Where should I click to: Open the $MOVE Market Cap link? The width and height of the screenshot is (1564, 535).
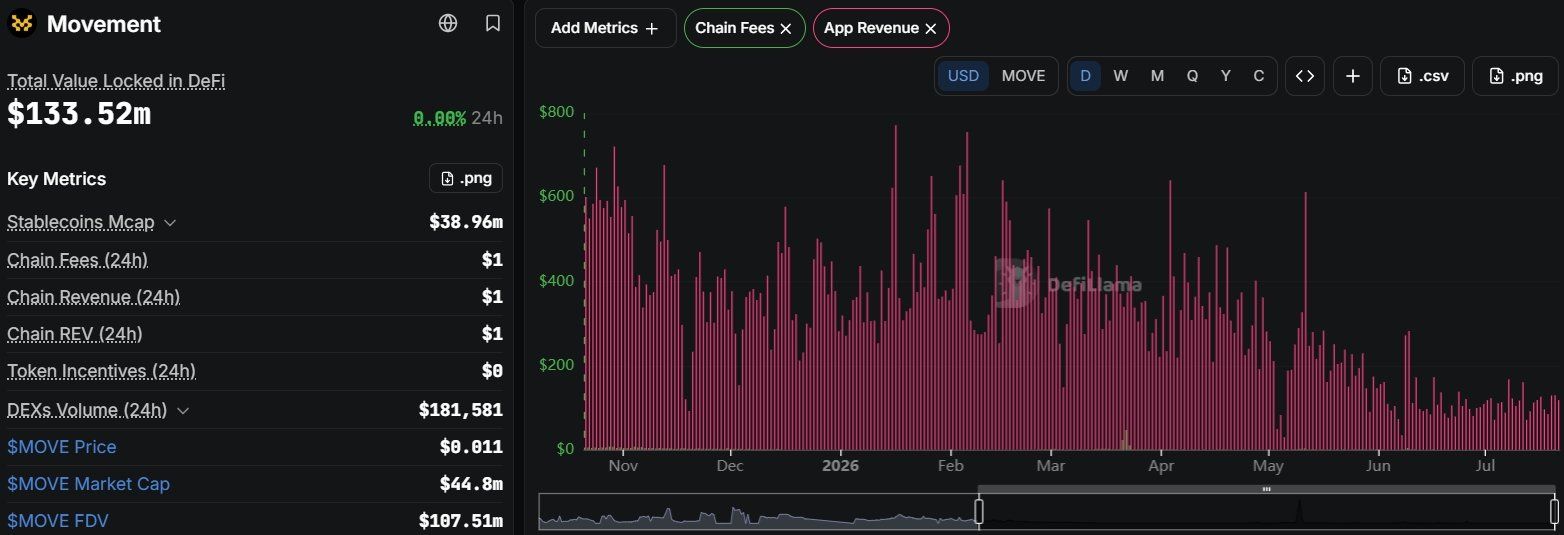88,484
